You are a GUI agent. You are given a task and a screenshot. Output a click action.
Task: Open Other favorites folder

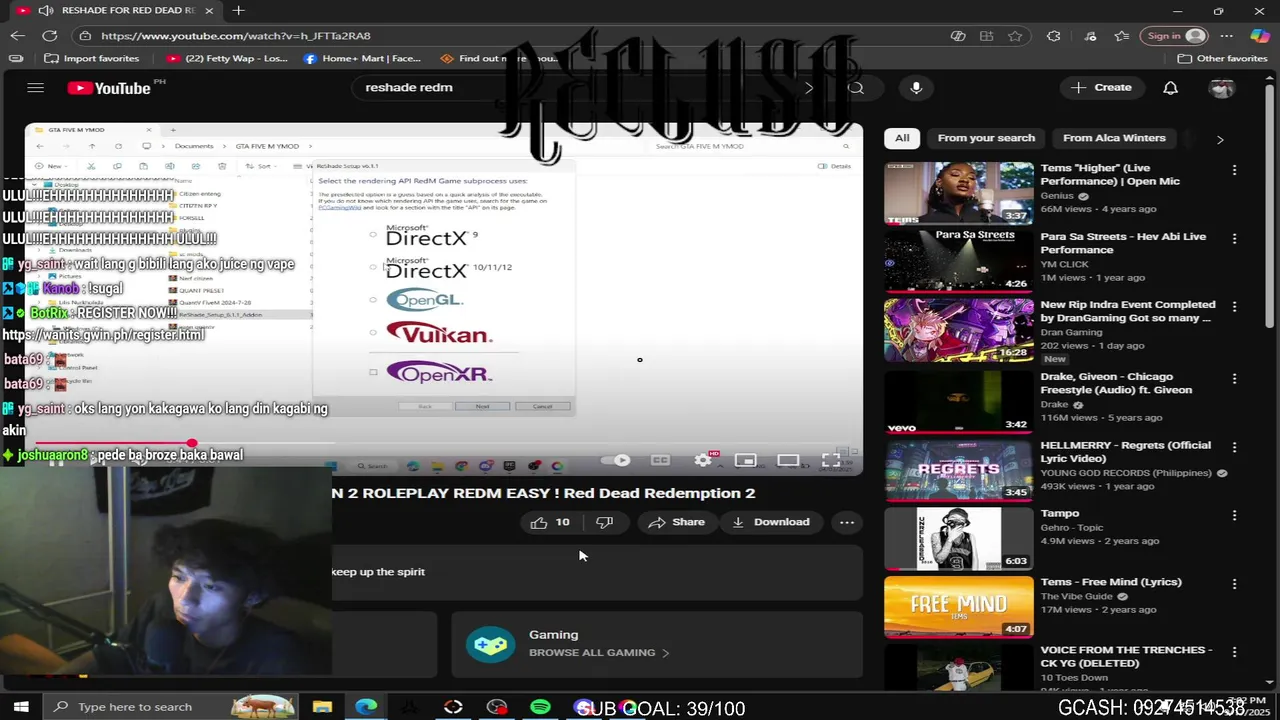coord(1222,58)
